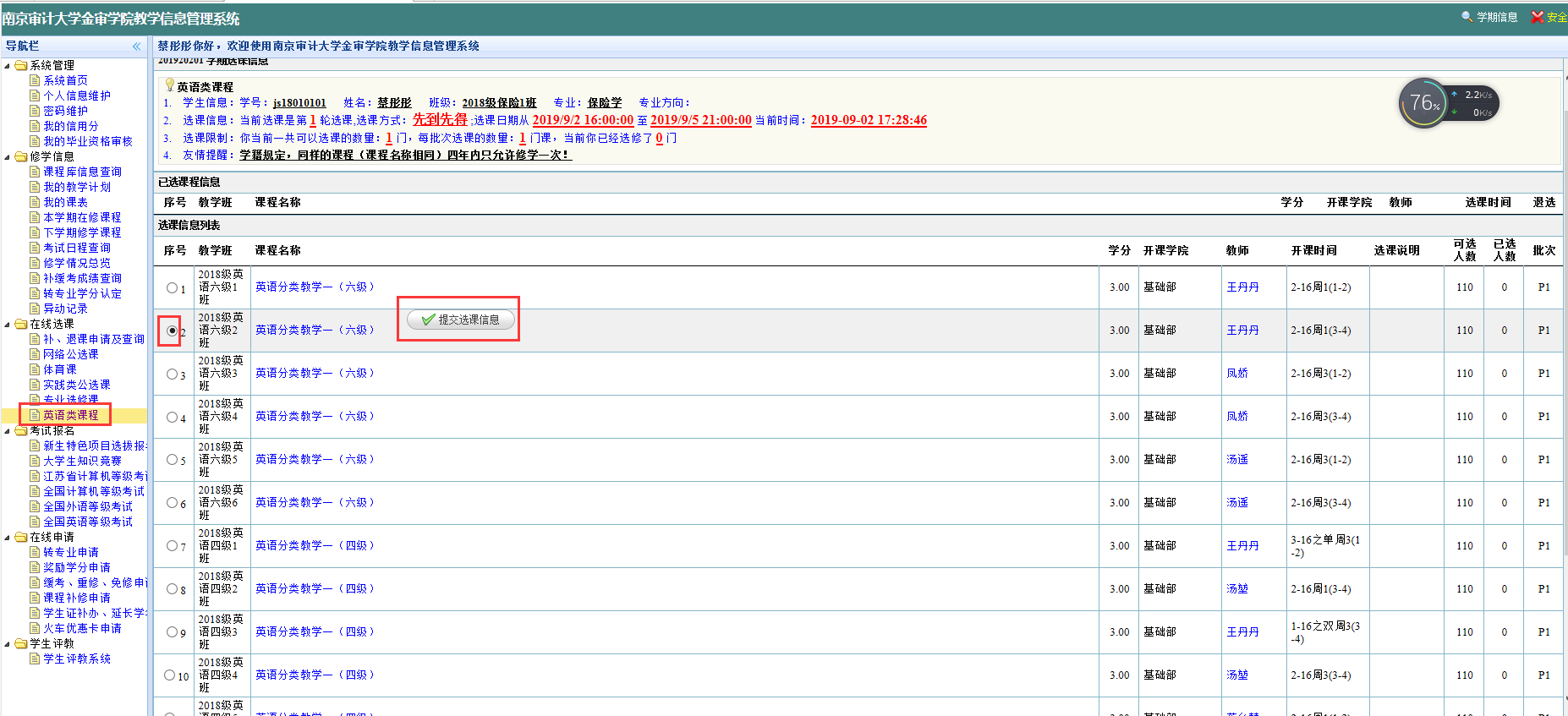Collapse the 在线选课 tree node arrow
The image size is (1568, 716).
(x=8, y=325)
